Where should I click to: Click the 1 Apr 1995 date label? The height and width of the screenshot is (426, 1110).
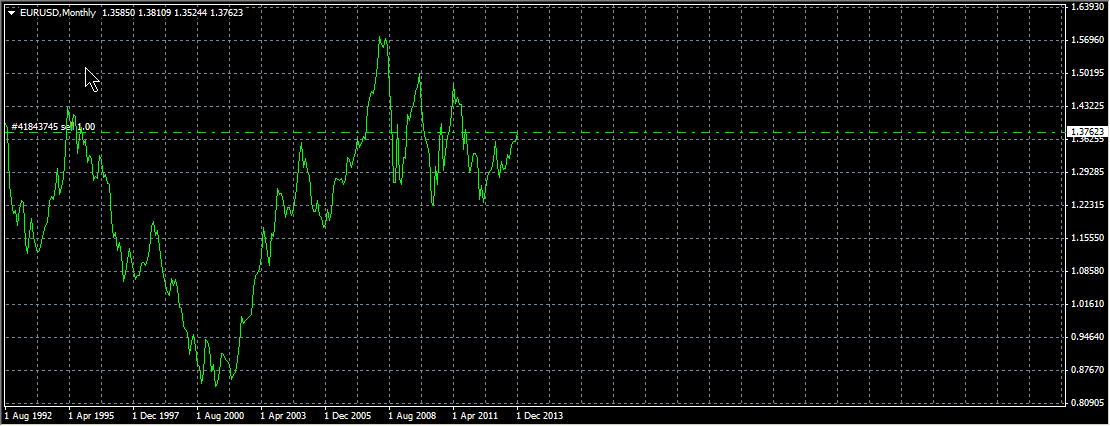tap(93, 414)
